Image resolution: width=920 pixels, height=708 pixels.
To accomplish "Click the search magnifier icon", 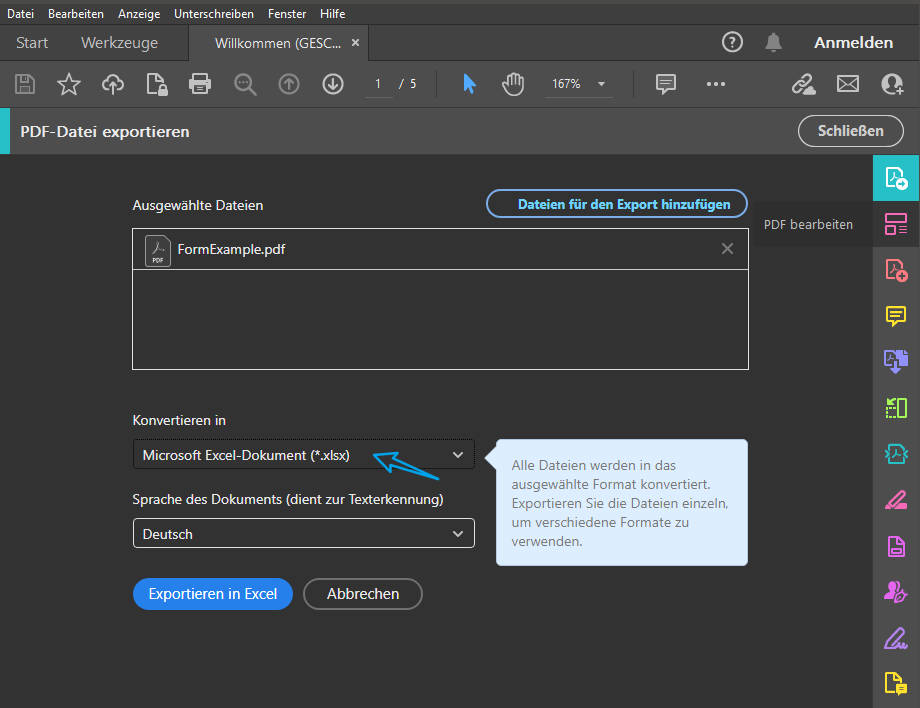I will tap(245, 84).
